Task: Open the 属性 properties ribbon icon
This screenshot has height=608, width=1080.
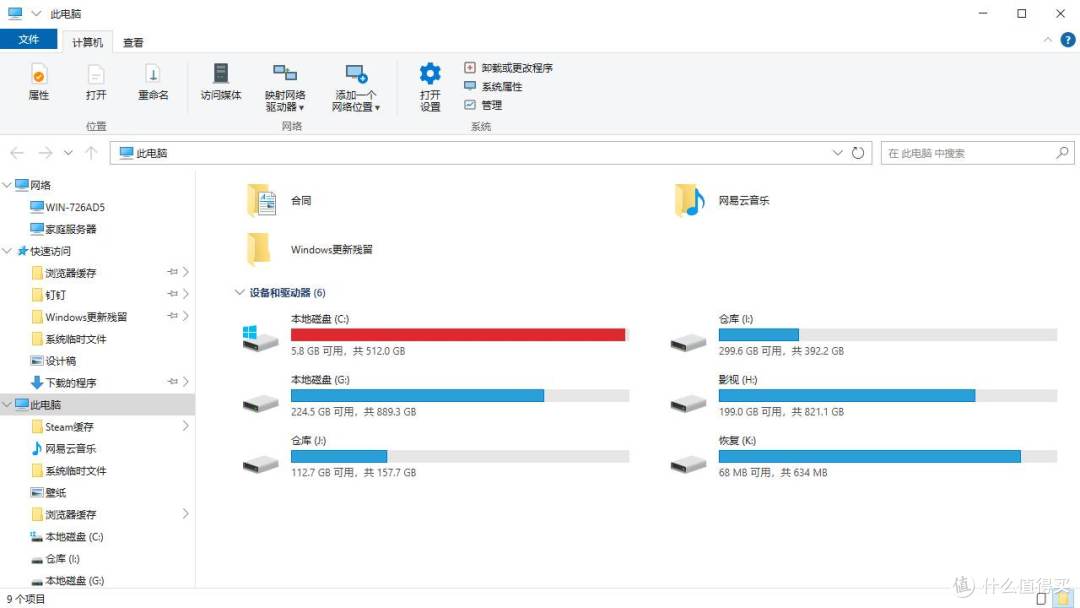Action: (x=39, y=82)
